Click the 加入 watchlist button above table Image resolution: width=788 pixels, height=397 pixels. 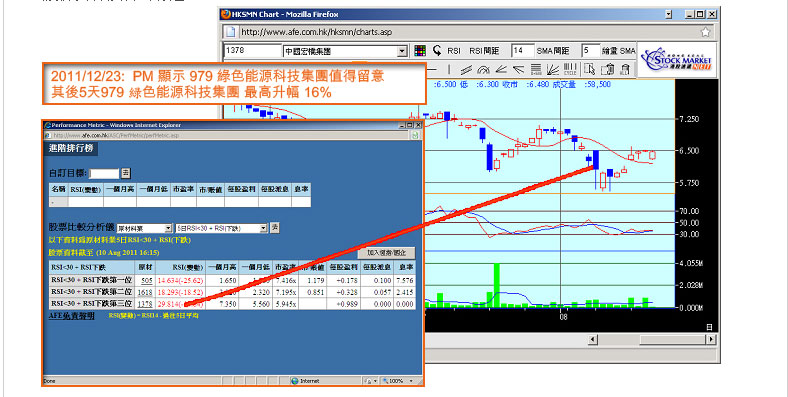click(x=386, y=253)
